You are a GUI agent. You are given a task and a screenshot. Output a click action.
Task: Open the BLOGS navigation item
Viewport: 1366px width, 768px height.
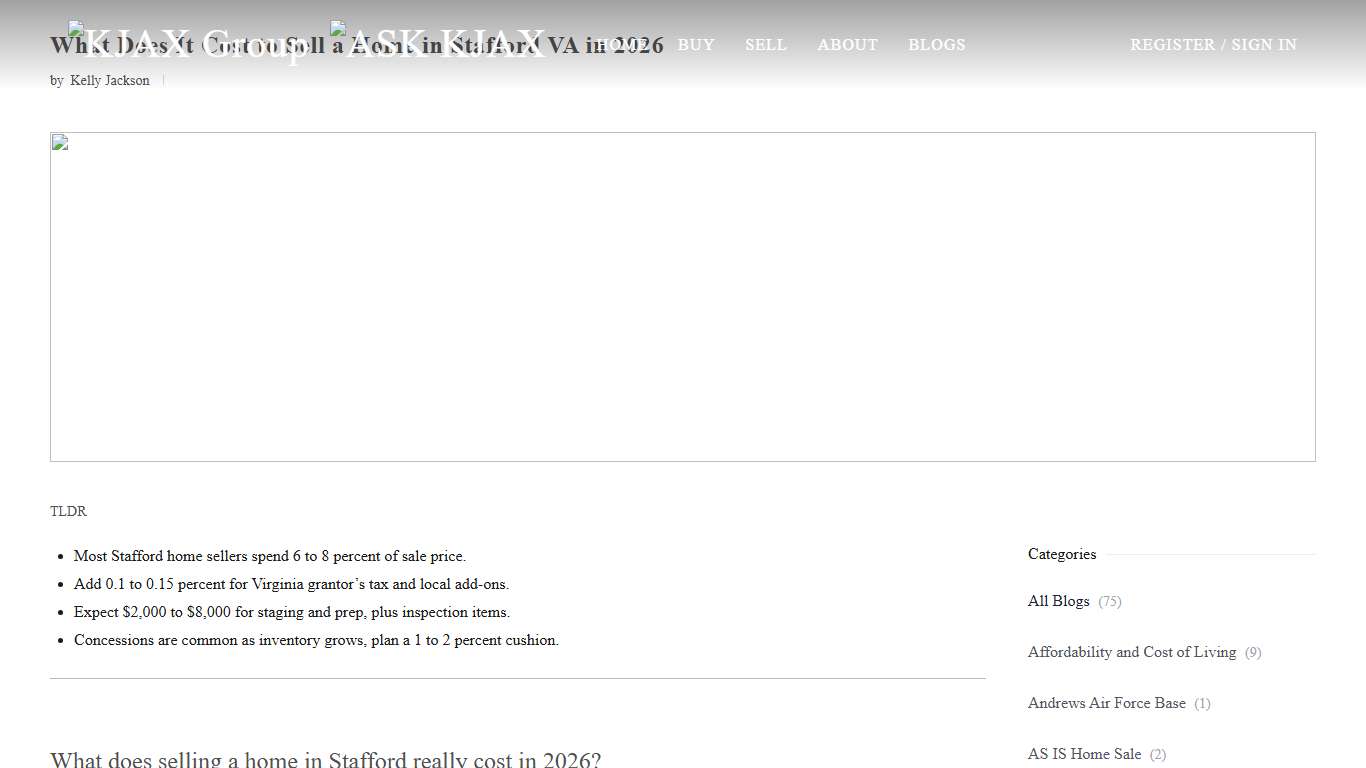coord(936,45)
